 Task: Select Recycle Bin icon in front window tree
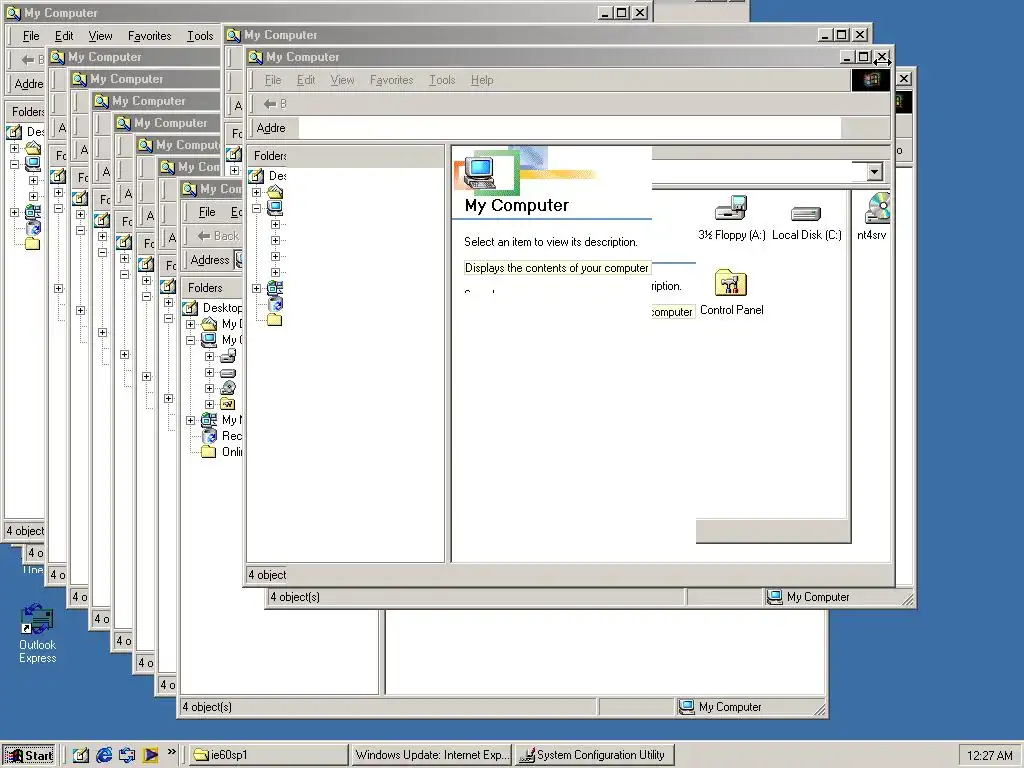[276, 304]
